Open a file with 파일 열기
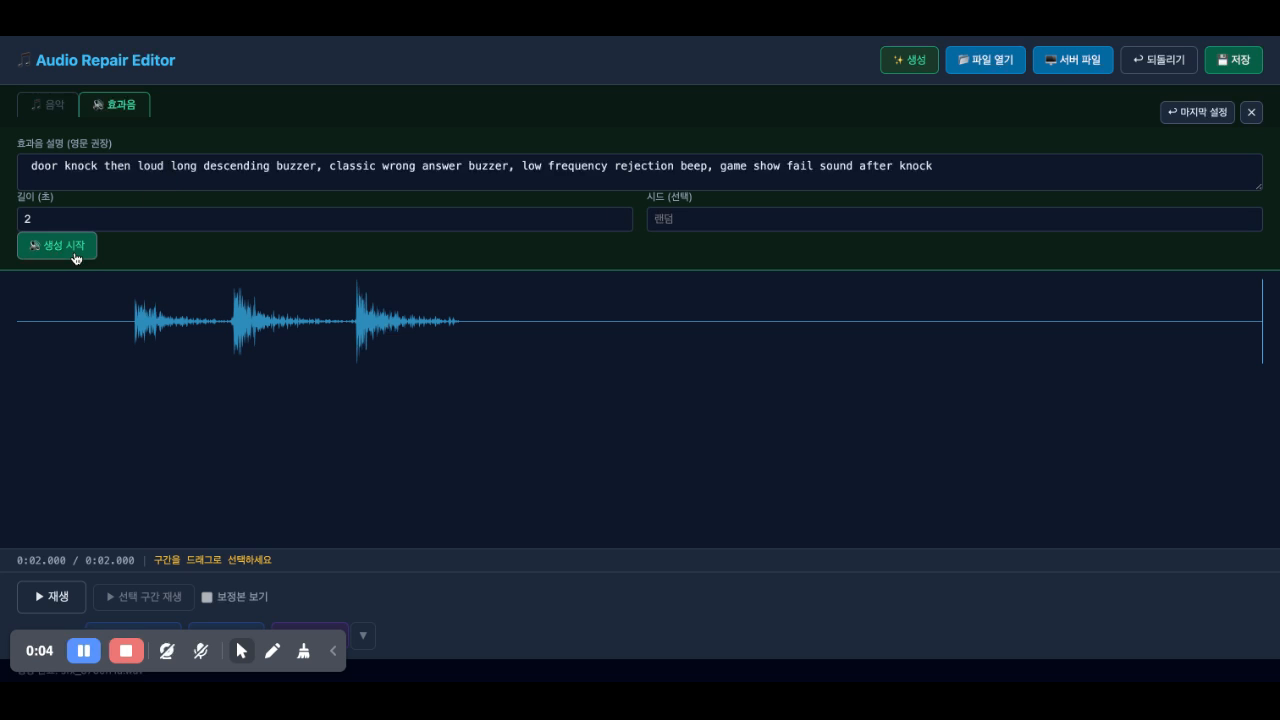The width and height of the screenshot is (1280, 720). pyautogui.click(x=985, y=60)
